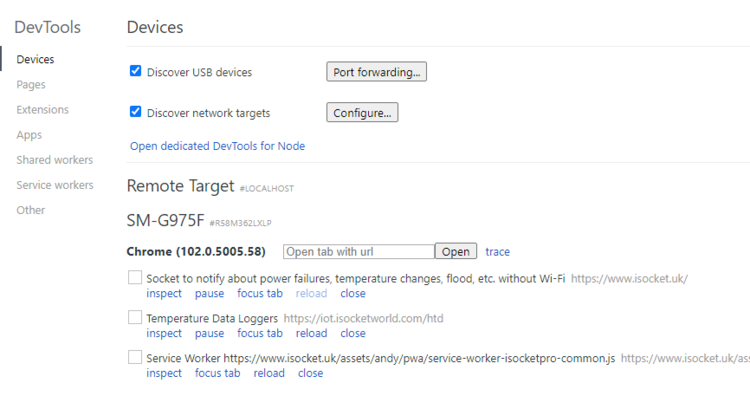Tick checkbox beside Socket to notify page
This screenshot has height=396, width=750.
click(x=135, y=277)
